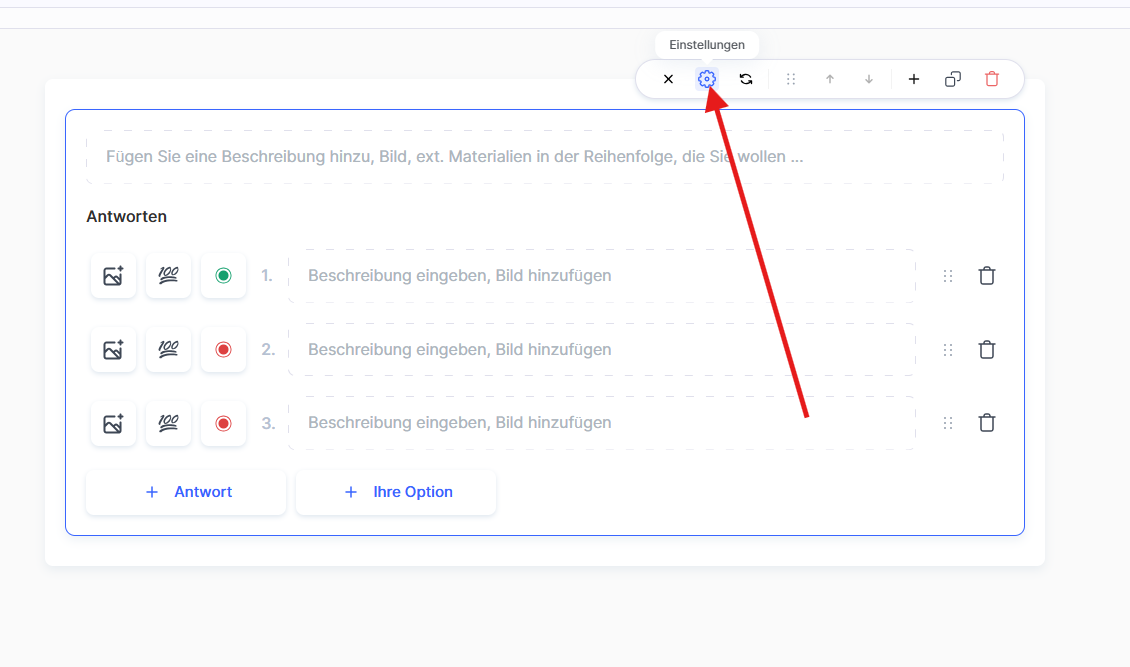The width and height of the screenshot is (1130, 667).
Task: Delete the question with the red trash icon
Action: tap(992, 79)
